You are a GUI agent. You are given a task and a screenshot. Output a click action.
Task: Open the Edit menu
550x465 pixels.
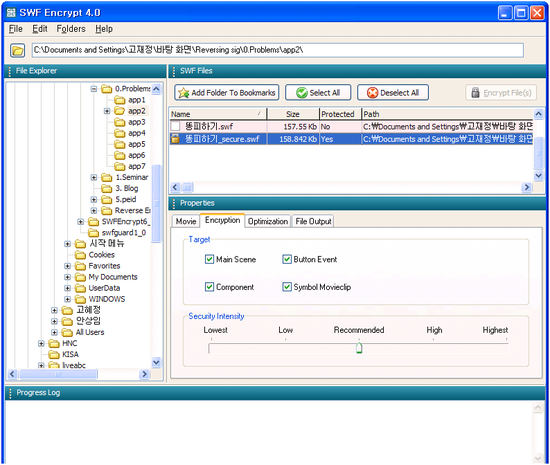coord(40,29)
